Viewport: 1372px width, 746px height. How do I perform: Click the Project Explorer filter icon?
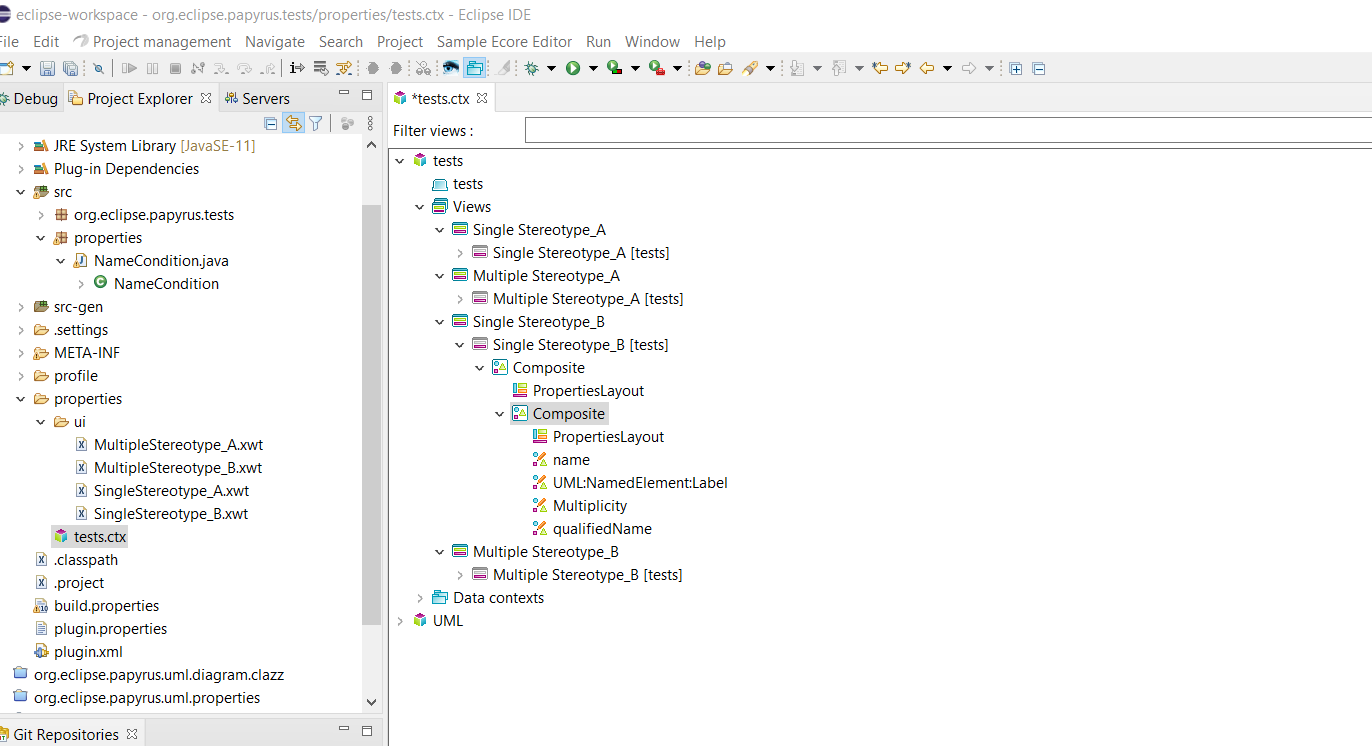point(316,123)
